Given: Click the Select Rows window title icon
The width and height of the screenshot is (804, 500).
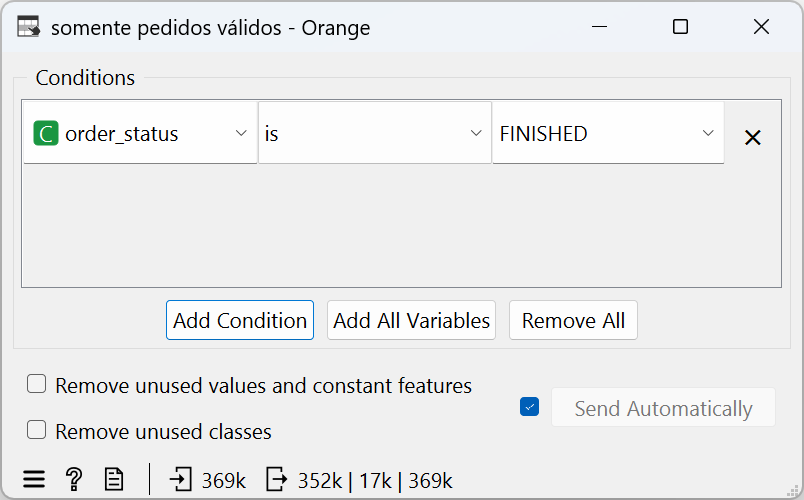Looking at the screenshot, I should tap(28, 27).
